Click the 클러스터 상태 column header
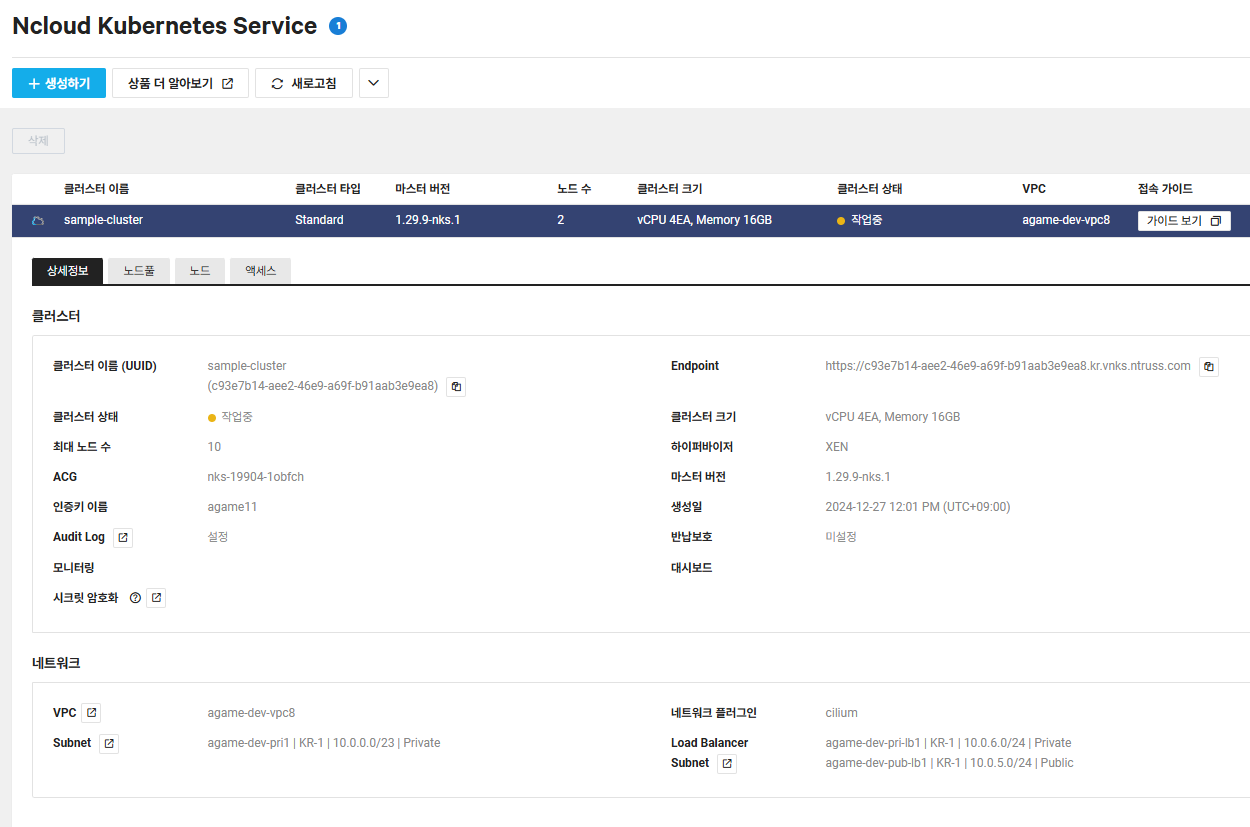The height and width of the screenshot is (827, 1250). [x=870, y=189]
